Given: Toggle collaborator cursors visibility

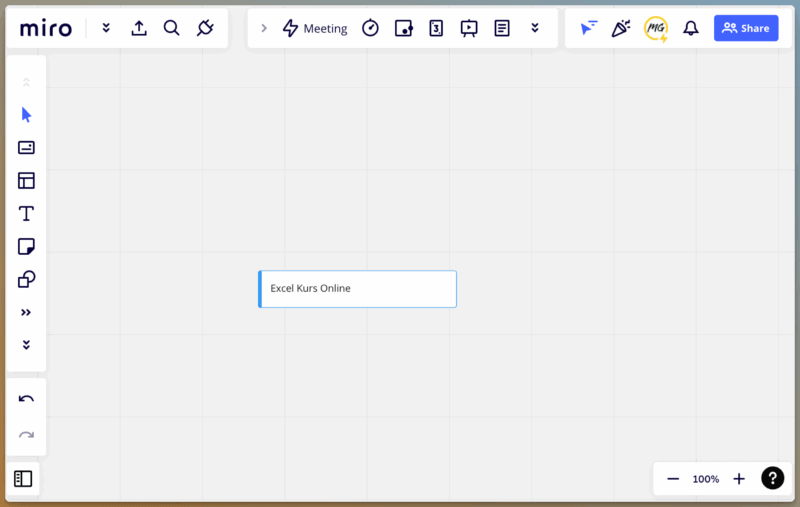Looking at the screenshot, I should 589,28.
